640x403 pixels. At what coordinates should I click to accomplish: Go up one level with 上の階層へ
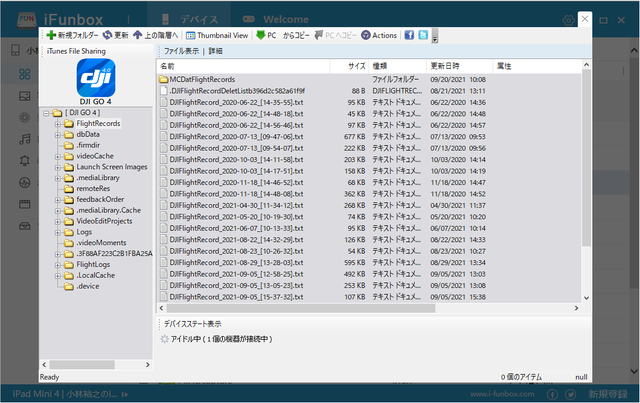(156, 36)
